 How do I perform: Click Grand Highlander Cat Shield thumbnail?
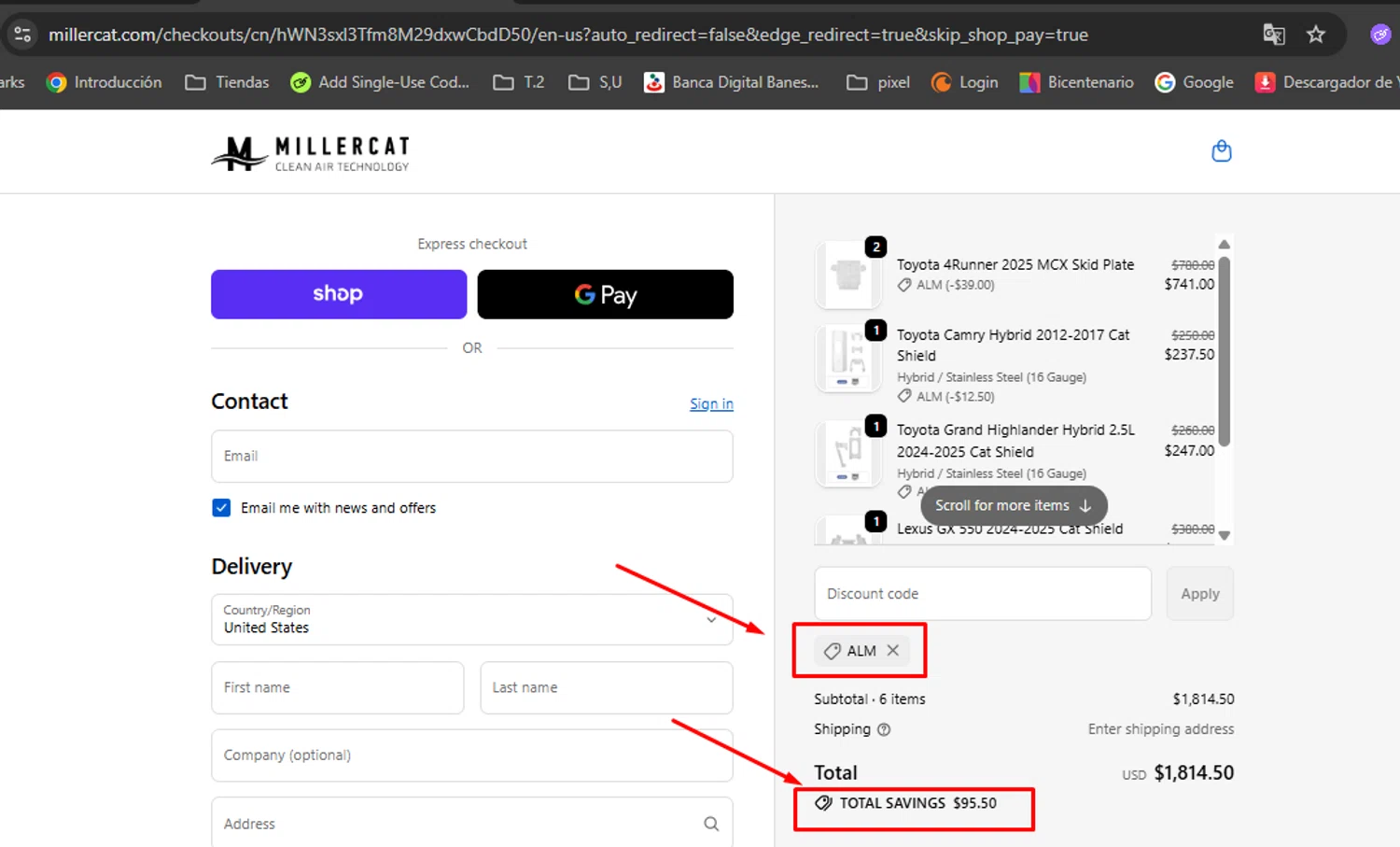coord(848,454)
